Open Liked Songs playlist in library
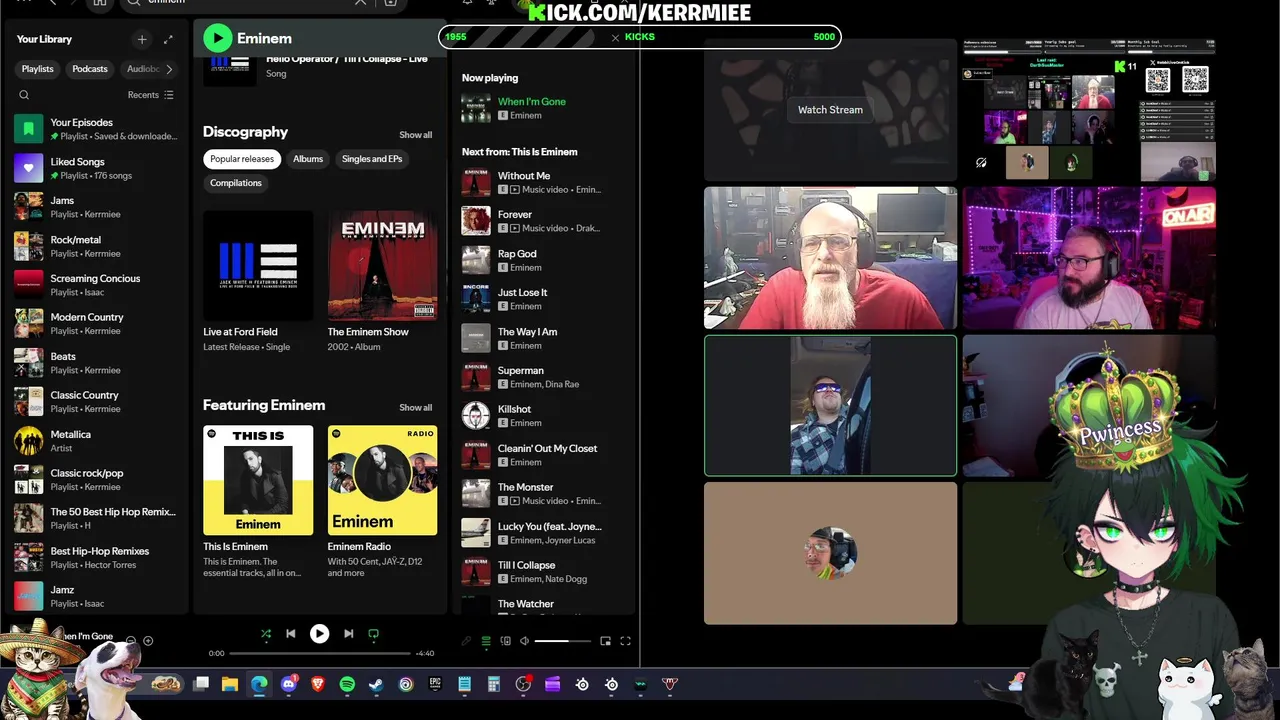1280x720 pixels. tap(97, 168)
